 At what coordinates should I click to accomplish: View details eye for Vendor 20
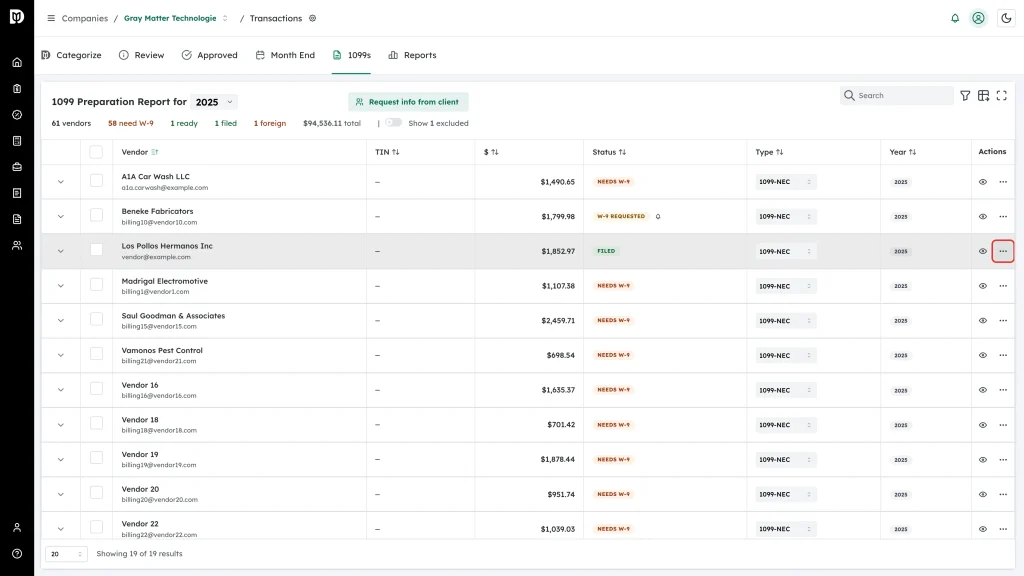click(983, 494)
